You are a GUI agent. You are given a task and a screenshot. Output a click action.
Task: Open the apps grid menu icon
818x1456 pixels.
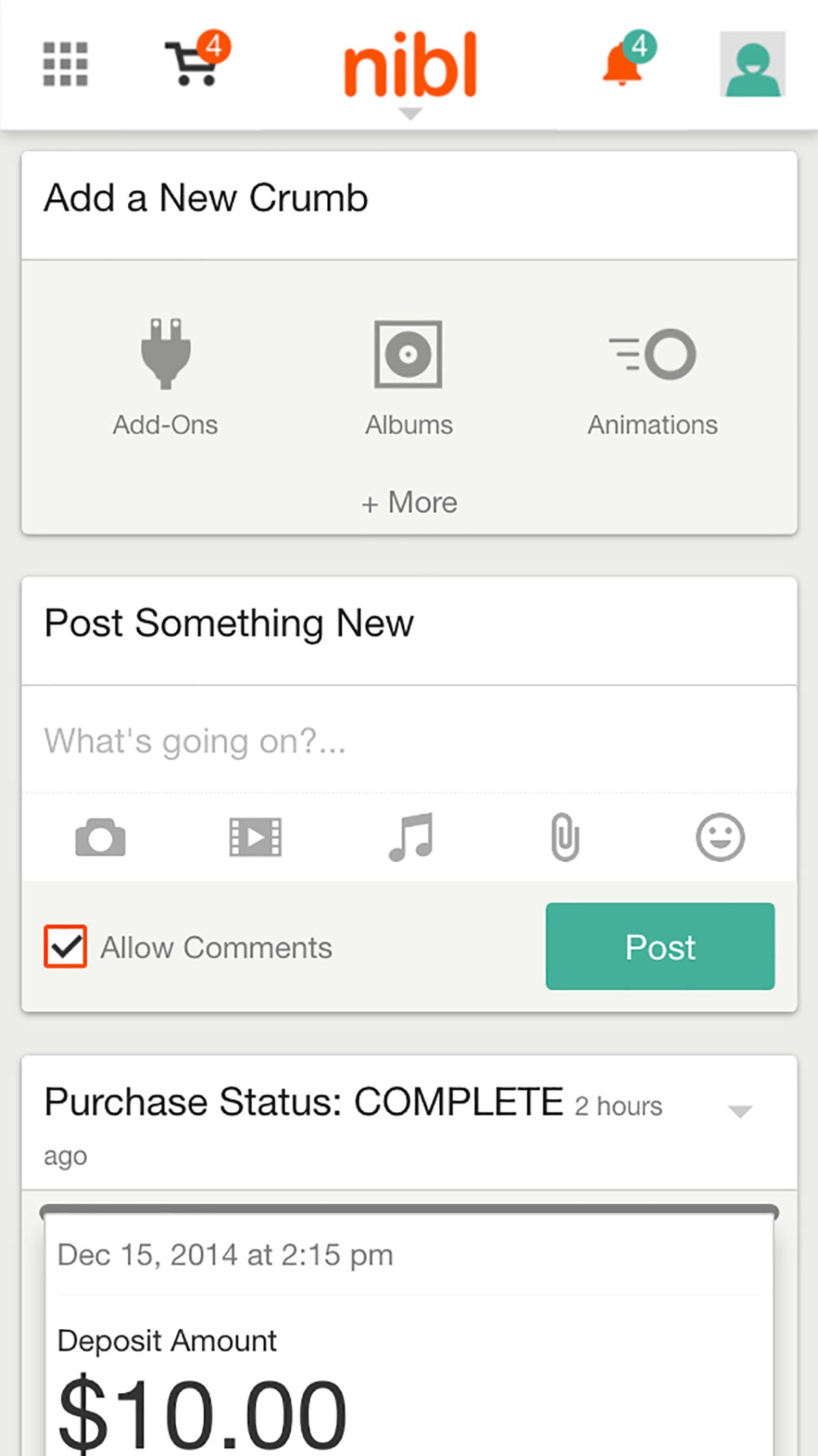click(x=65, y=64)
